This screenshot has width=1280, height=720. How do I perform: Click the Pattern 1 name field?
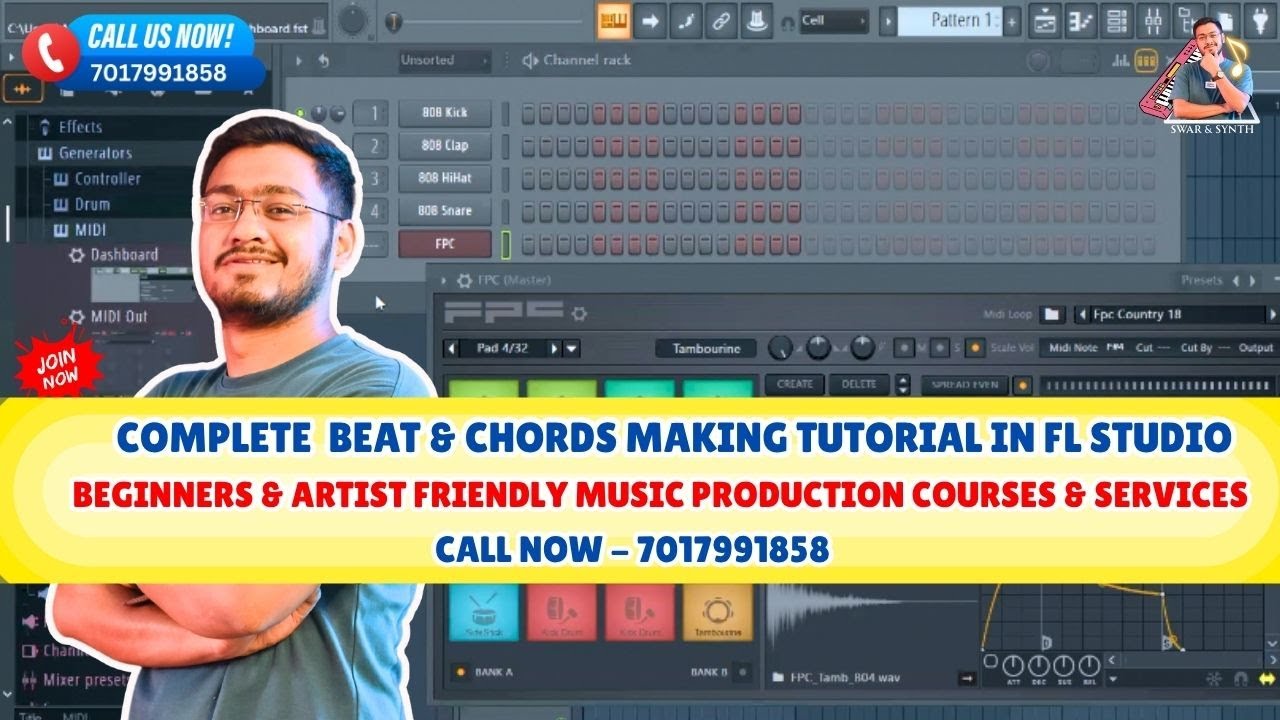(950, 20)
